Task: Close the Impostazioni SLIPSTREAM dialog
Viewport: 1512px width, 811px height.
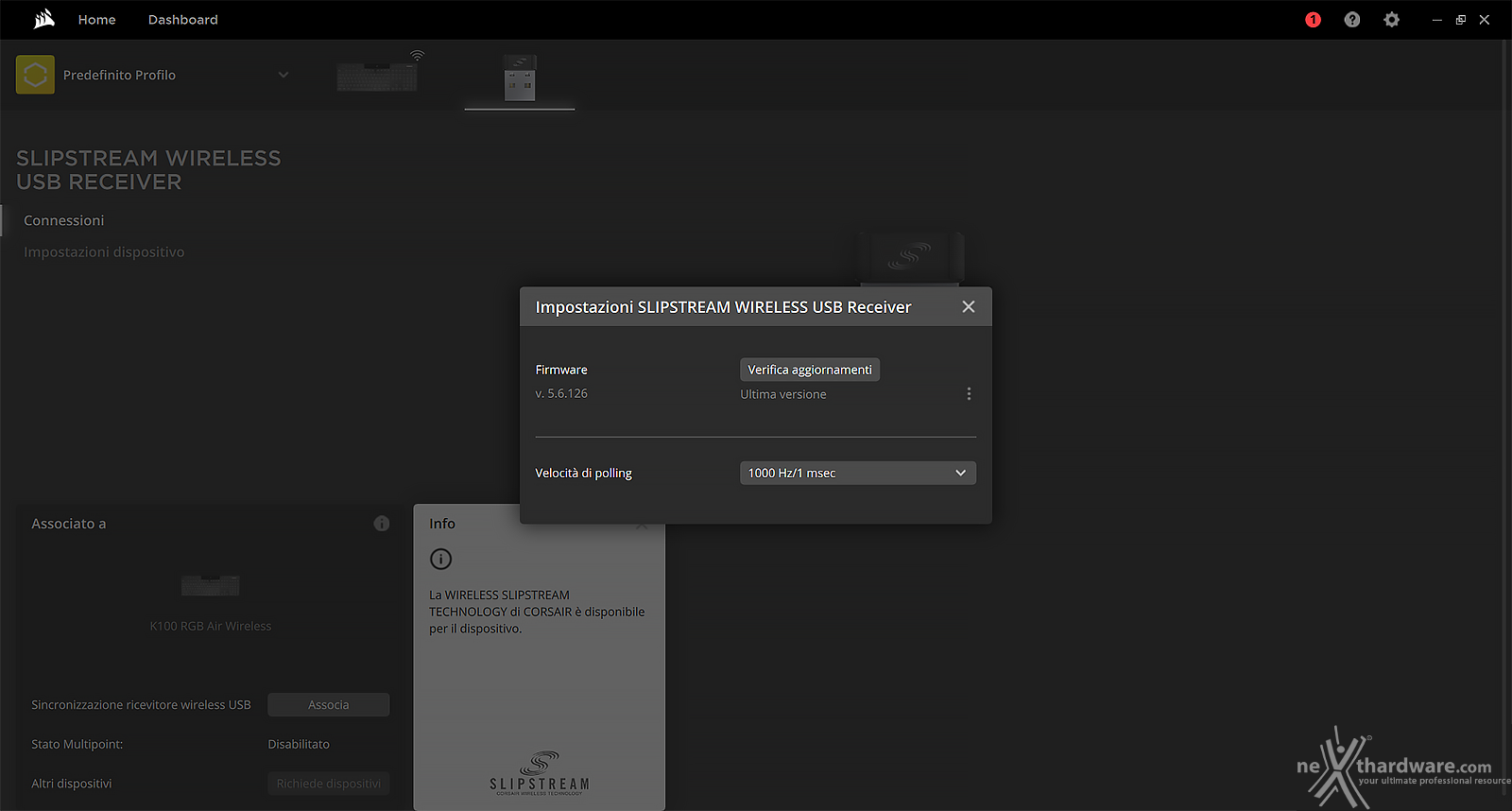Action: [968, 306]
